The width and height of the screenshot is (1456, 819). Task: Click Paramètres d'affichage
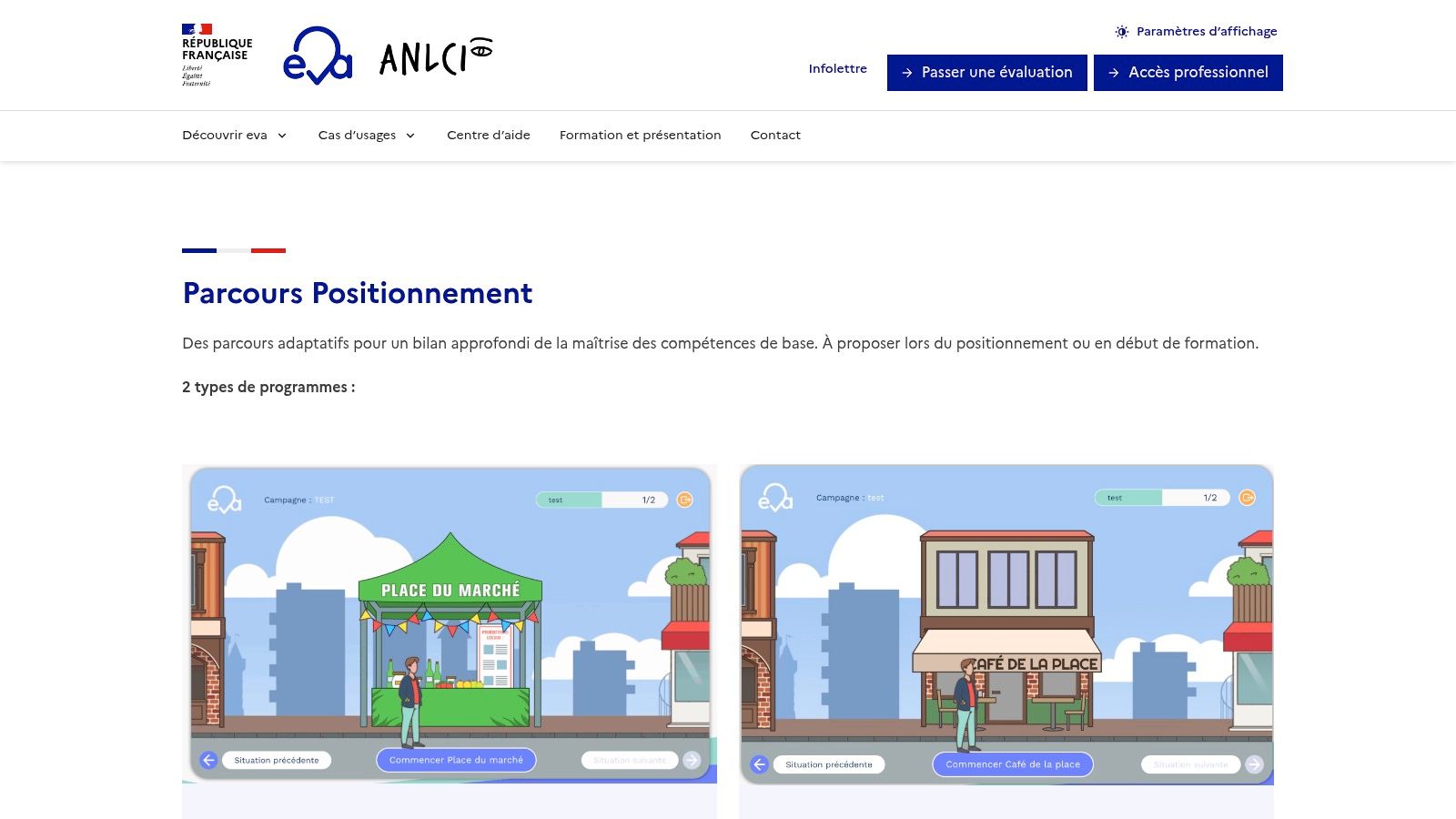(1207, 31)
